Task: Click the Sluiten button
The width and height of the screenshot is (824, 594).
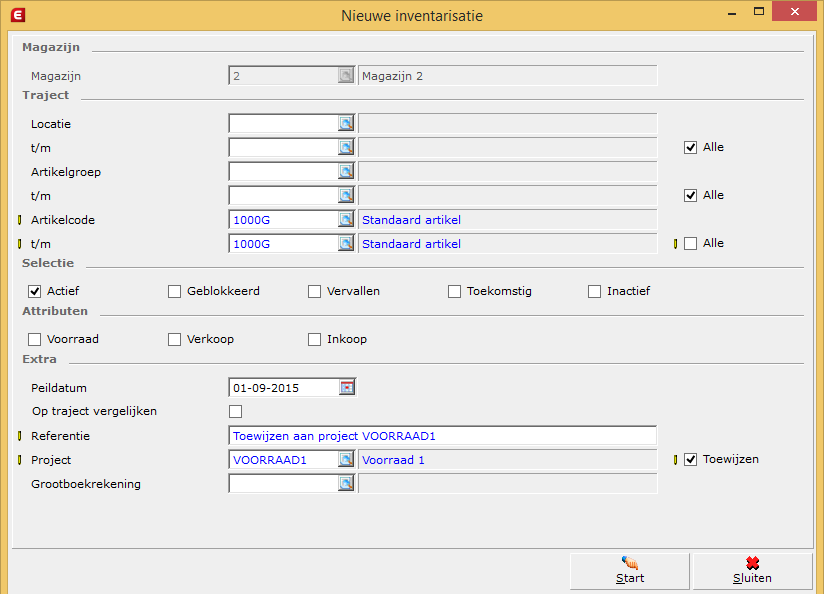Action: click(753, 571)
